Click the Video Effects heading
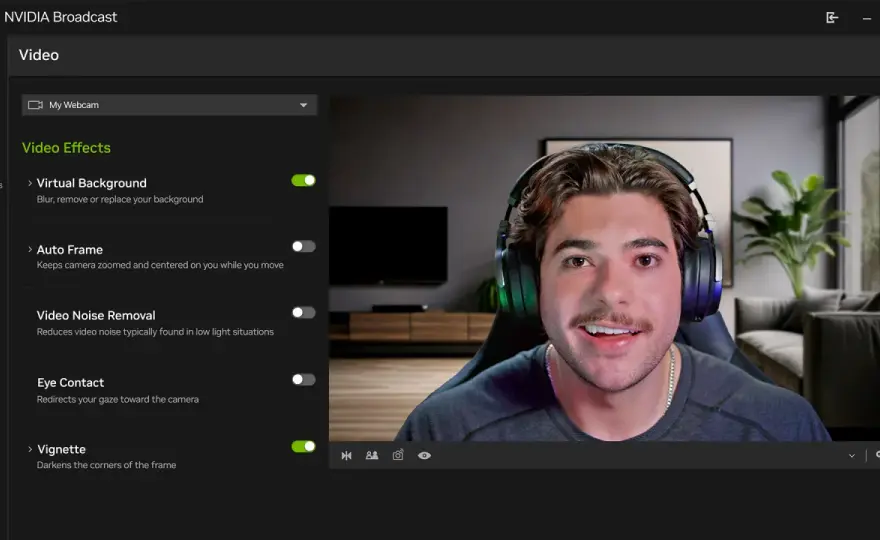The width and height of the screenshot is (880, 540). pos(66,148)
